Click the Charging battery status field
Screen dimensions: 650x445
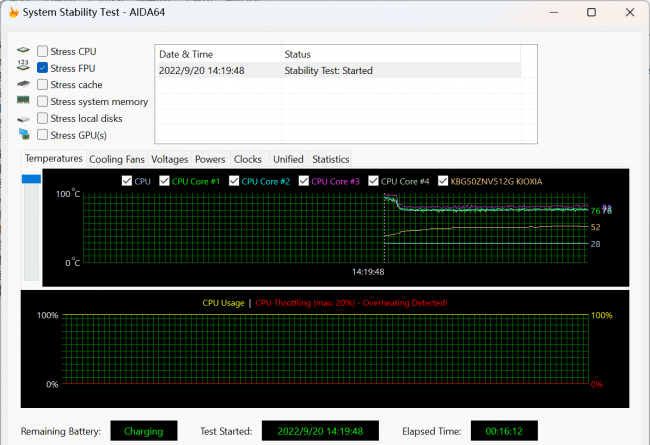(x=144, y=431)
